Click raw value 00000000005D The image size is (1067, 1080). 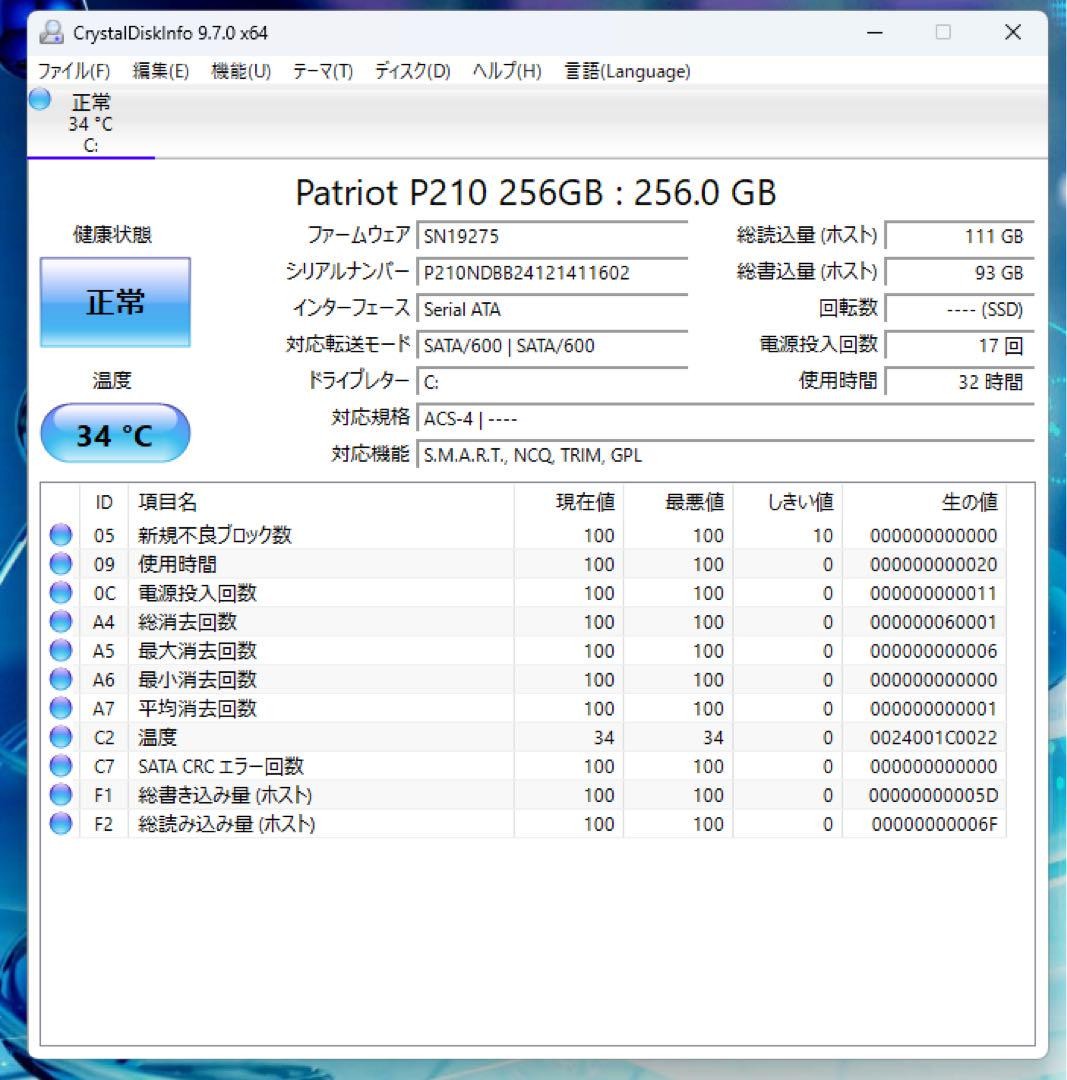(x=933, y=795)
